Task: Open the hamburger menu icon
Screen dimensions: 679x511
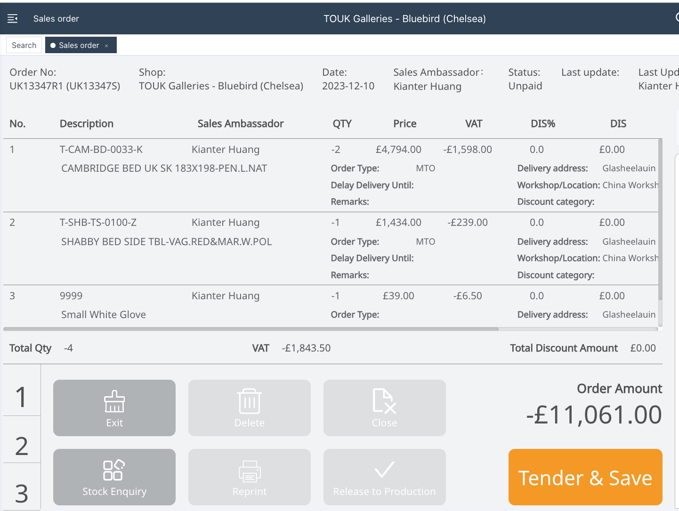Action: pyautogui.click(x=13, y=18)
